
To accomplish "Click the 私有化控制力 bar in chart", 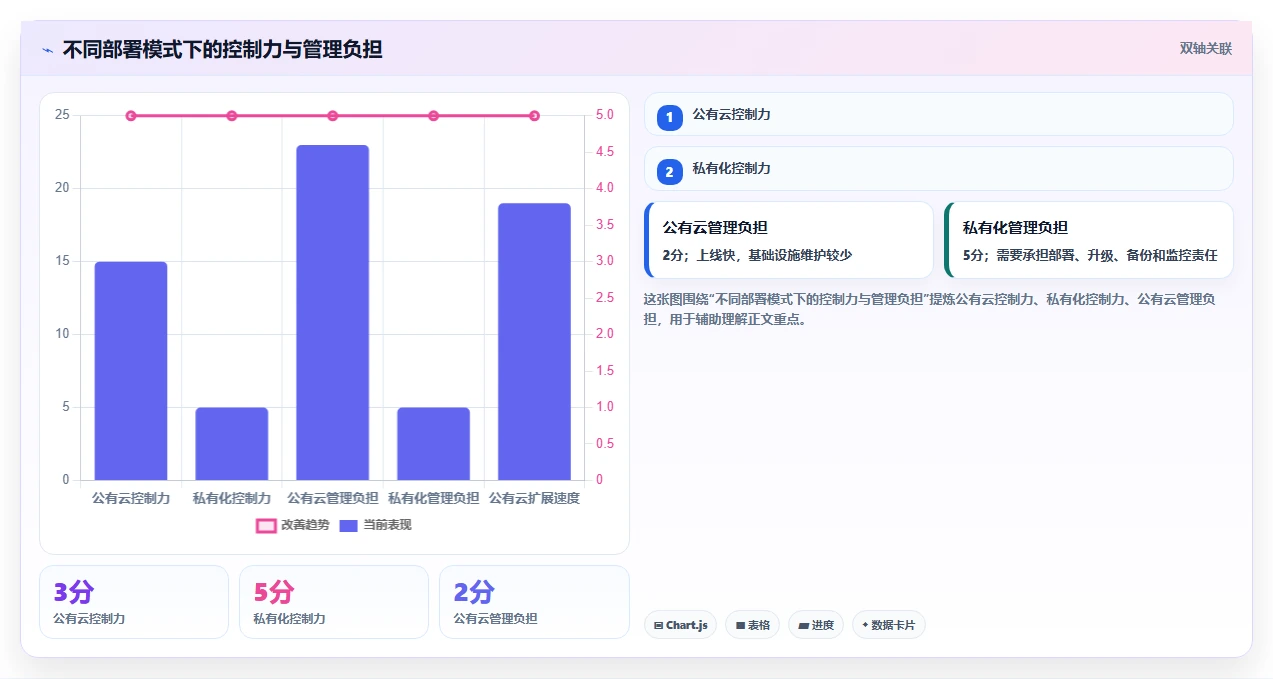I will 232,444.
